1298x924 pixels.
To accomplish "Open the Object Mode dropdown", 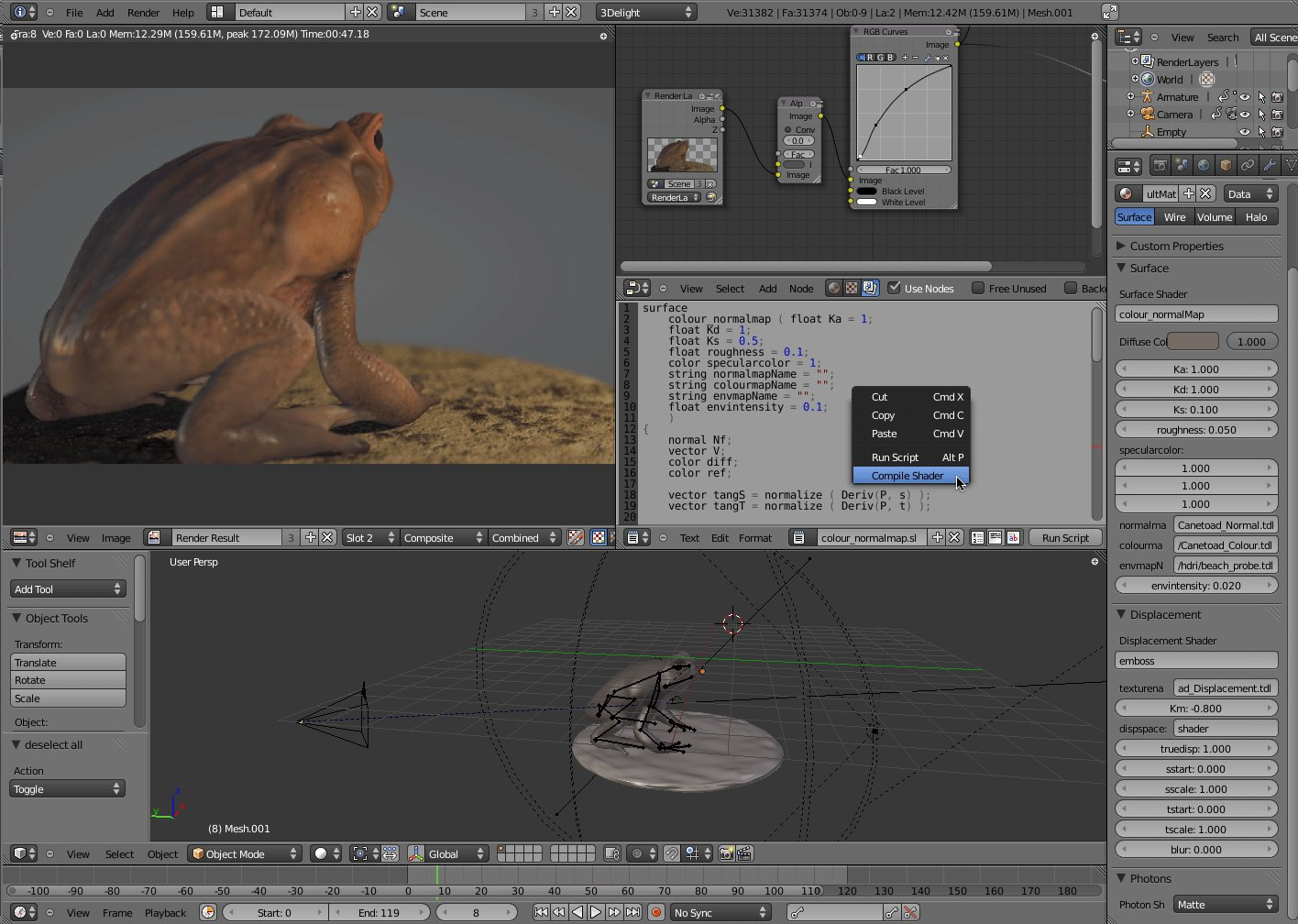I will click(x=245, y=853).
